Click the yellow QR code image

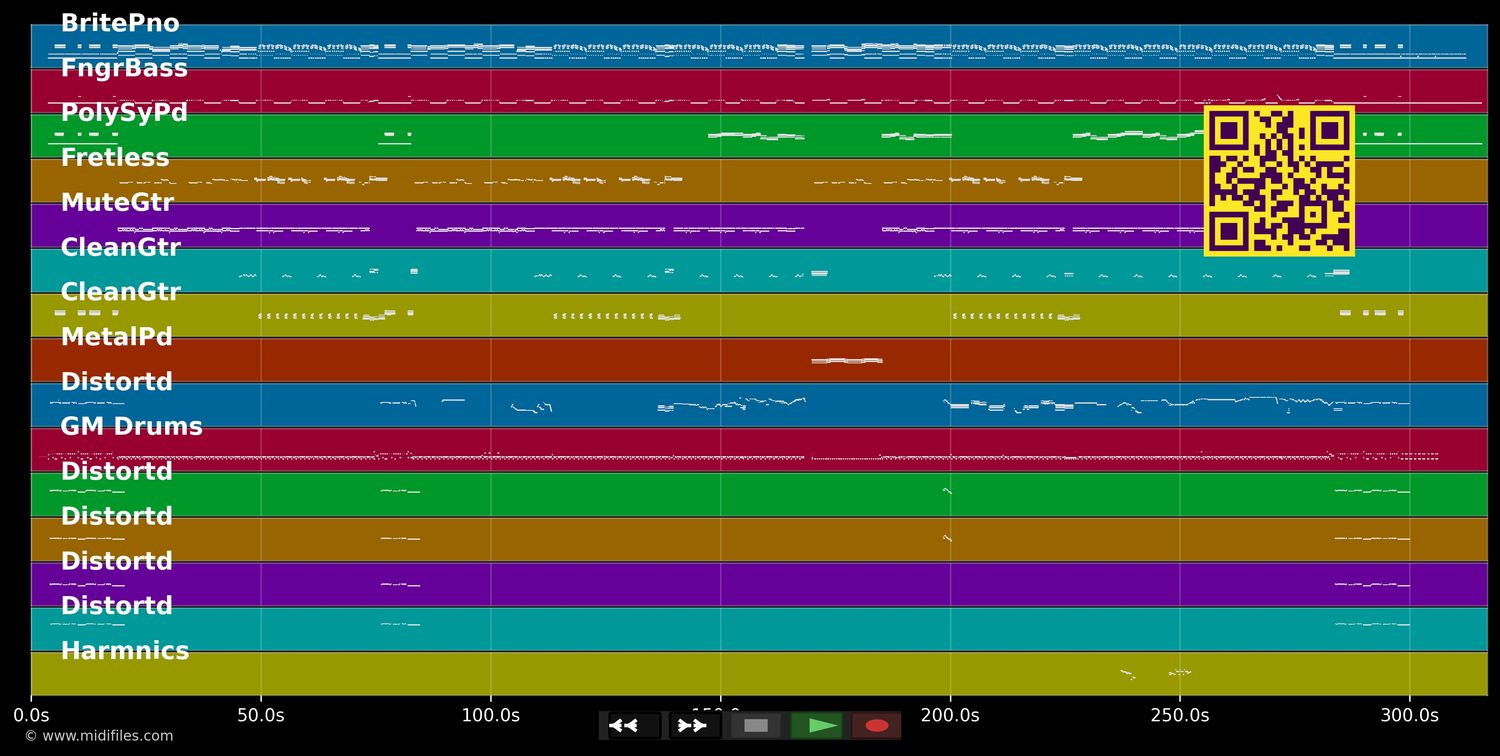1279,181
